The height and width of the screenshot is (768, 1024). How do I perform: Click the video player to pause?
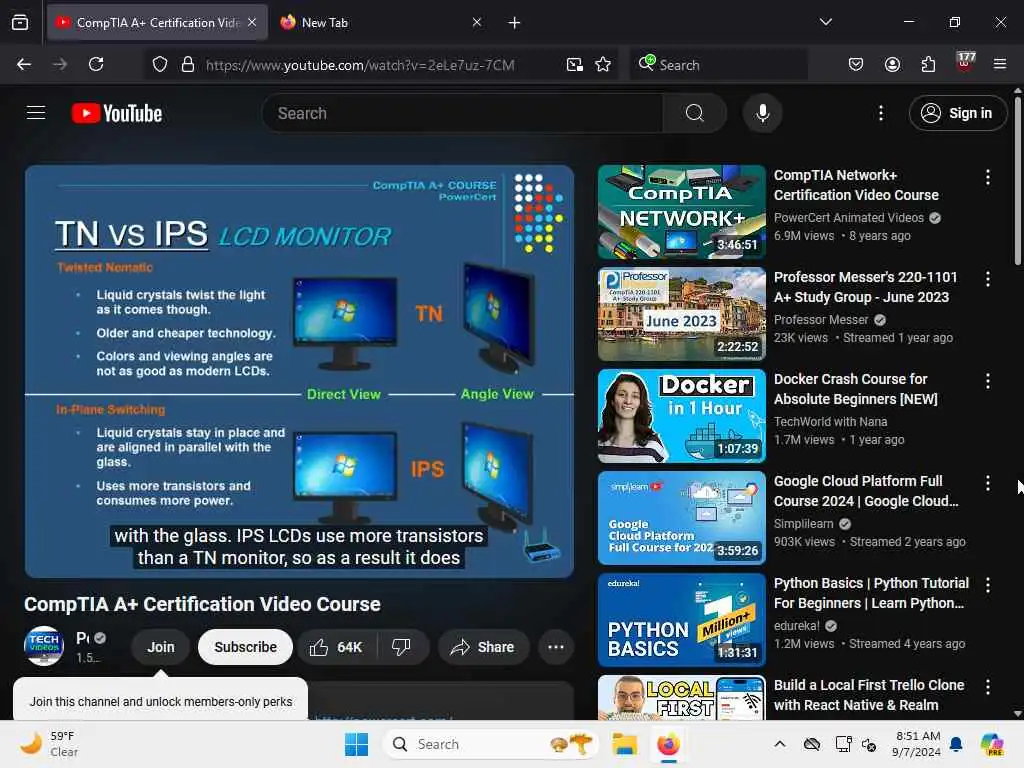coord(299,371)
